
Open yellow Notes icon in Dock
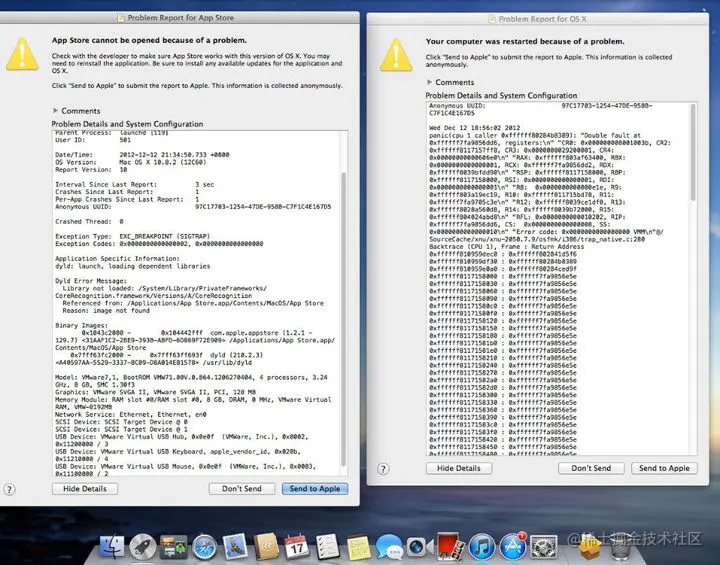coord(359,547)
